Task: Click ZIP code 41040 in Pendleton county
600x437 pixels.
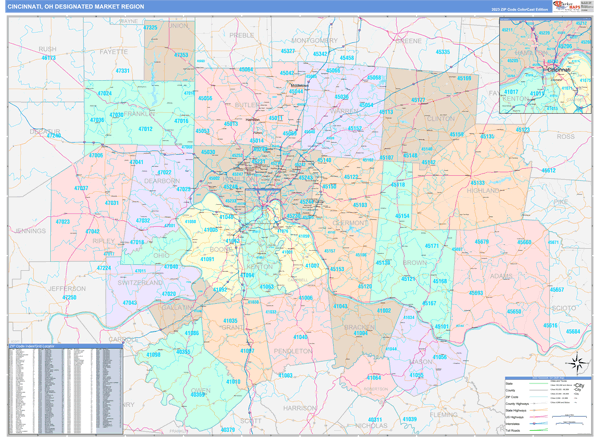Action: click(300, 337)
